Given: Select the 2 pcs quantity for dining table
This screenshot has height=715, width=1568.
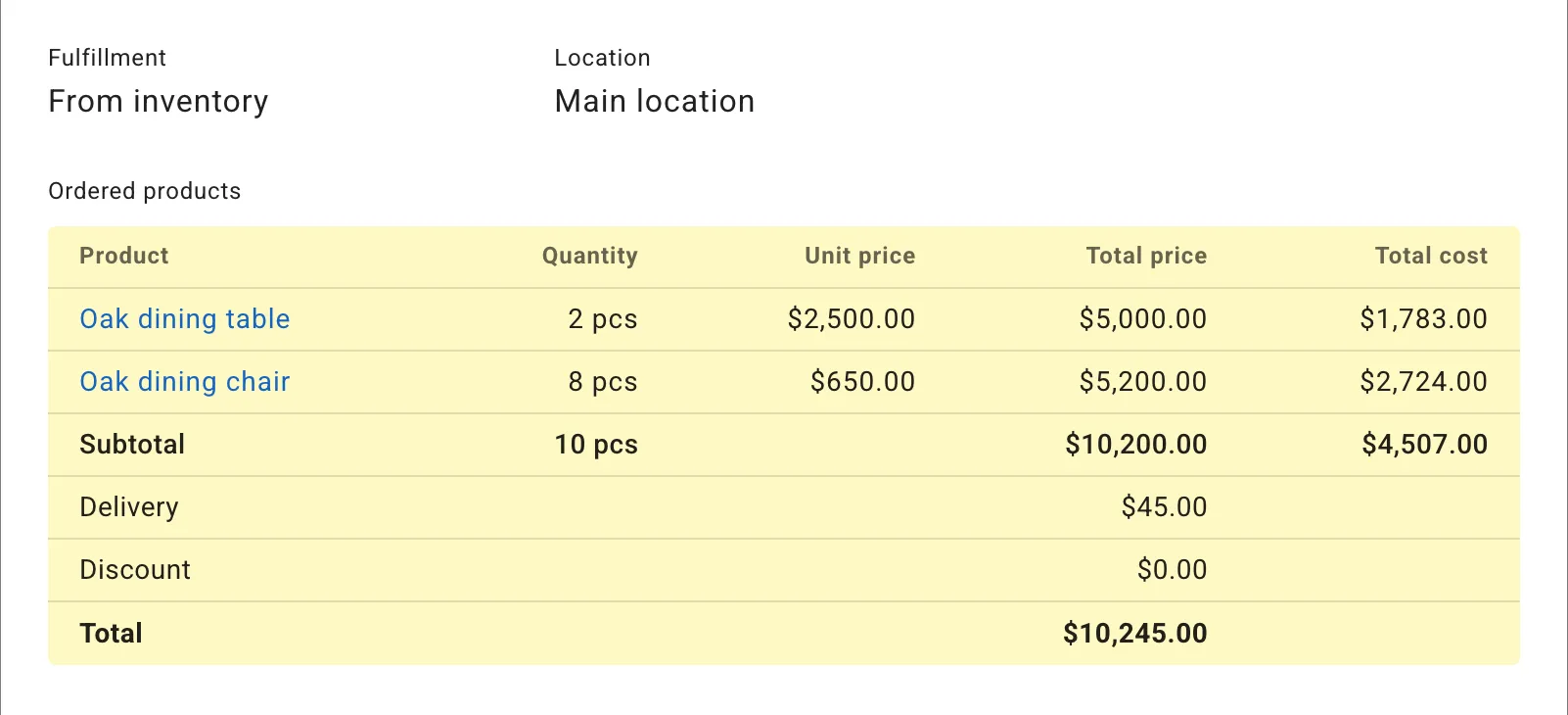Looking at the screenshot, I should point(603,318).
